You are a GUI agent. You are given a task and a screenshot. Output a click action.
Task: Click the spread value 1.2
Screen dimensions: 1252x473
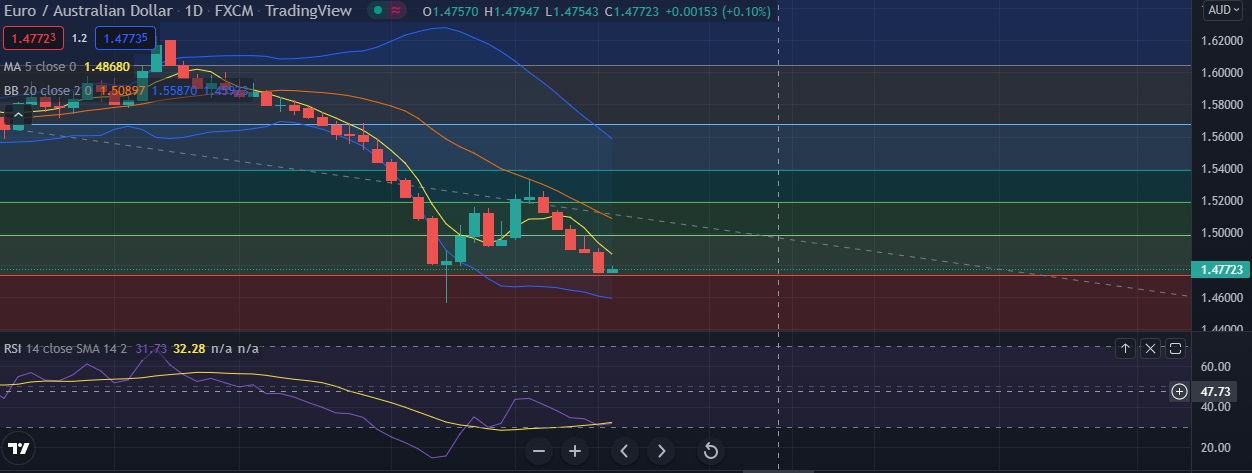point(80,39)
